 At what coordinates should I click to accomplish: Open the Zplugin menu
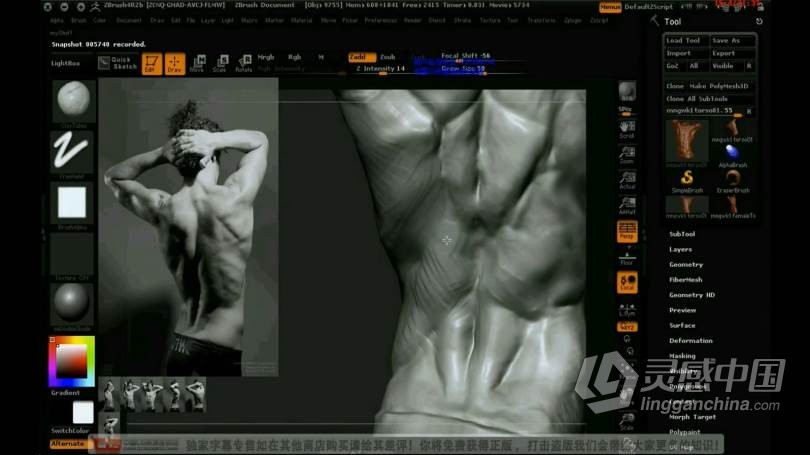coord(572,21)
